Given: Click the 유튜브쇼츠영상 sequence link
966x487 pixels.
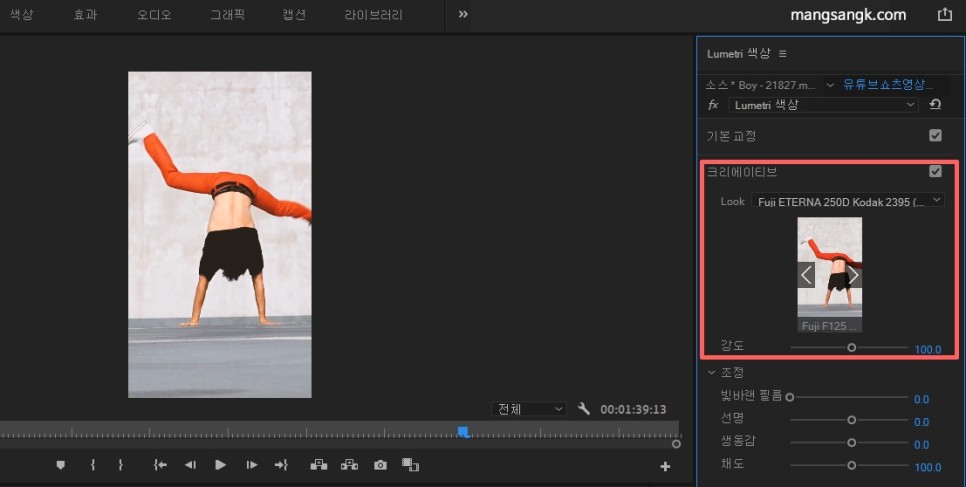Looking at the screenshot, I should click(888, 84).
